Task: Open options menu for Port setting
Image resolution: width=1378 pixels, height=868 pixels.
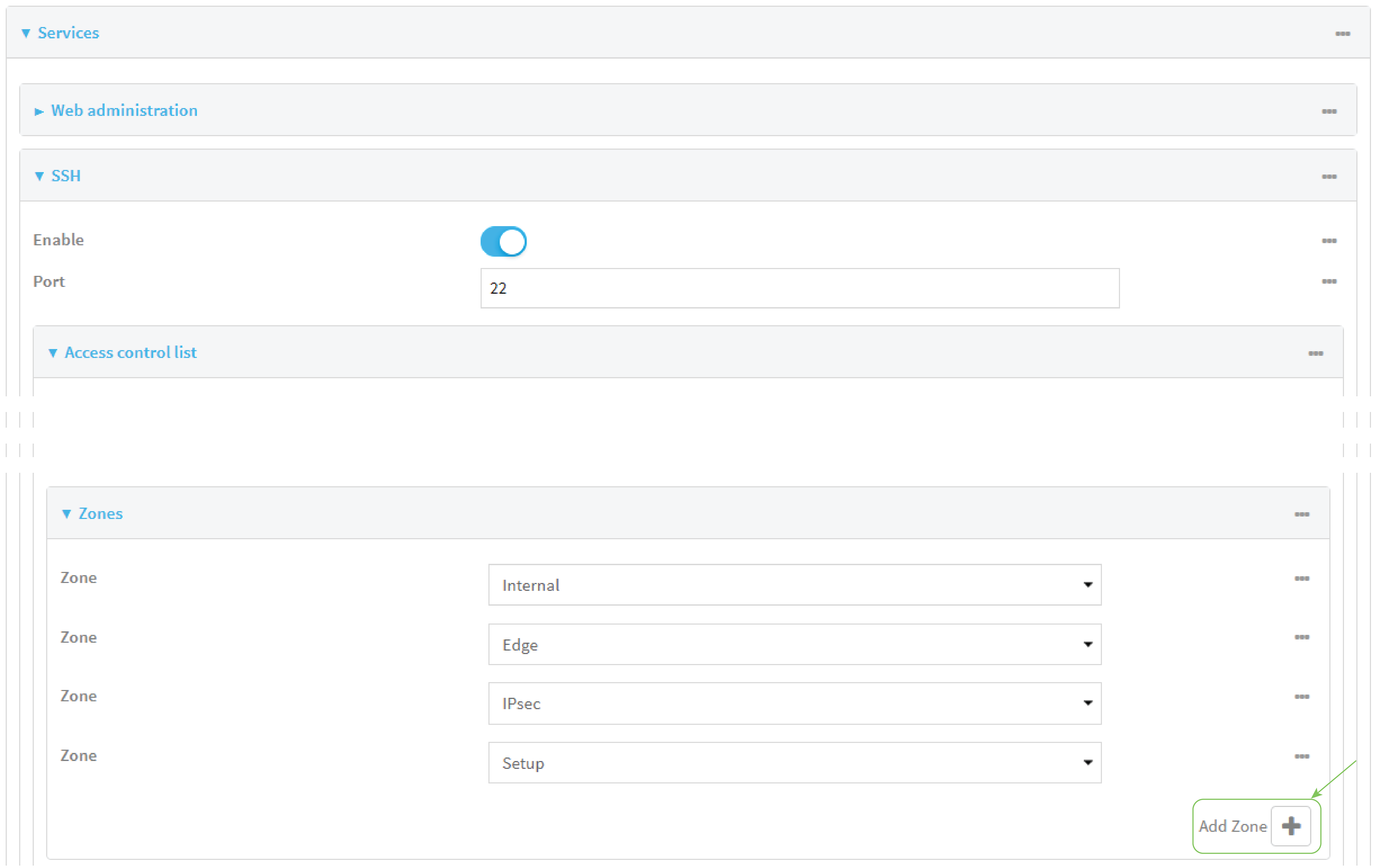Action: pos(1329,281)
